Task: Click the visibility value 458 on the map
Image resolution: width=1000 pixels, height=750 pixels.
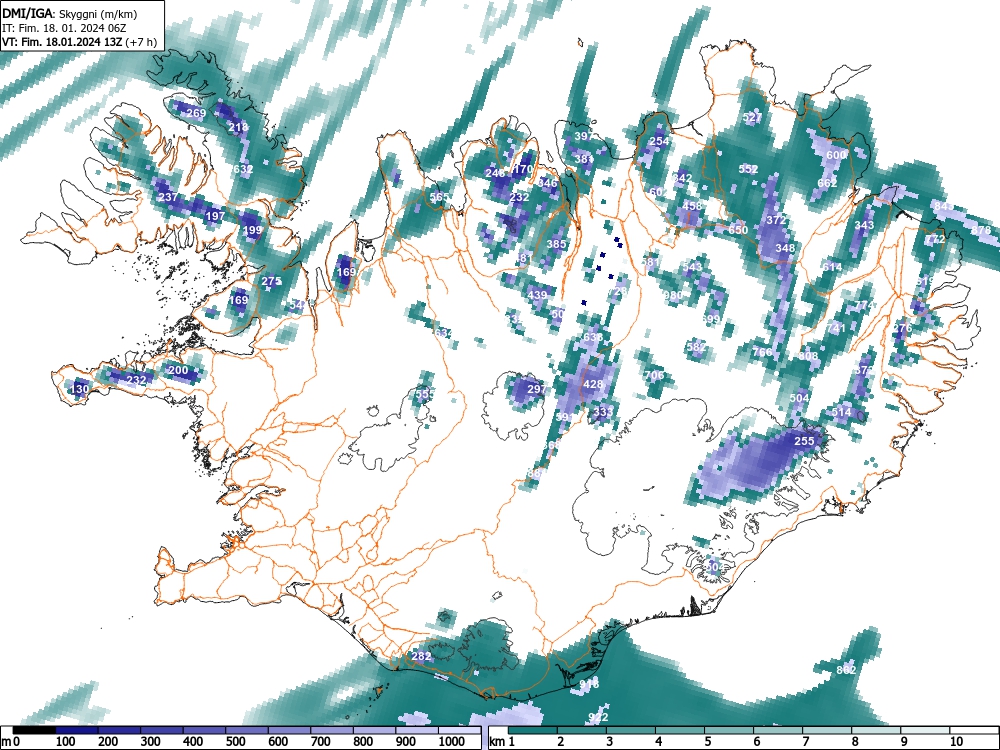Action: [692, 206]
